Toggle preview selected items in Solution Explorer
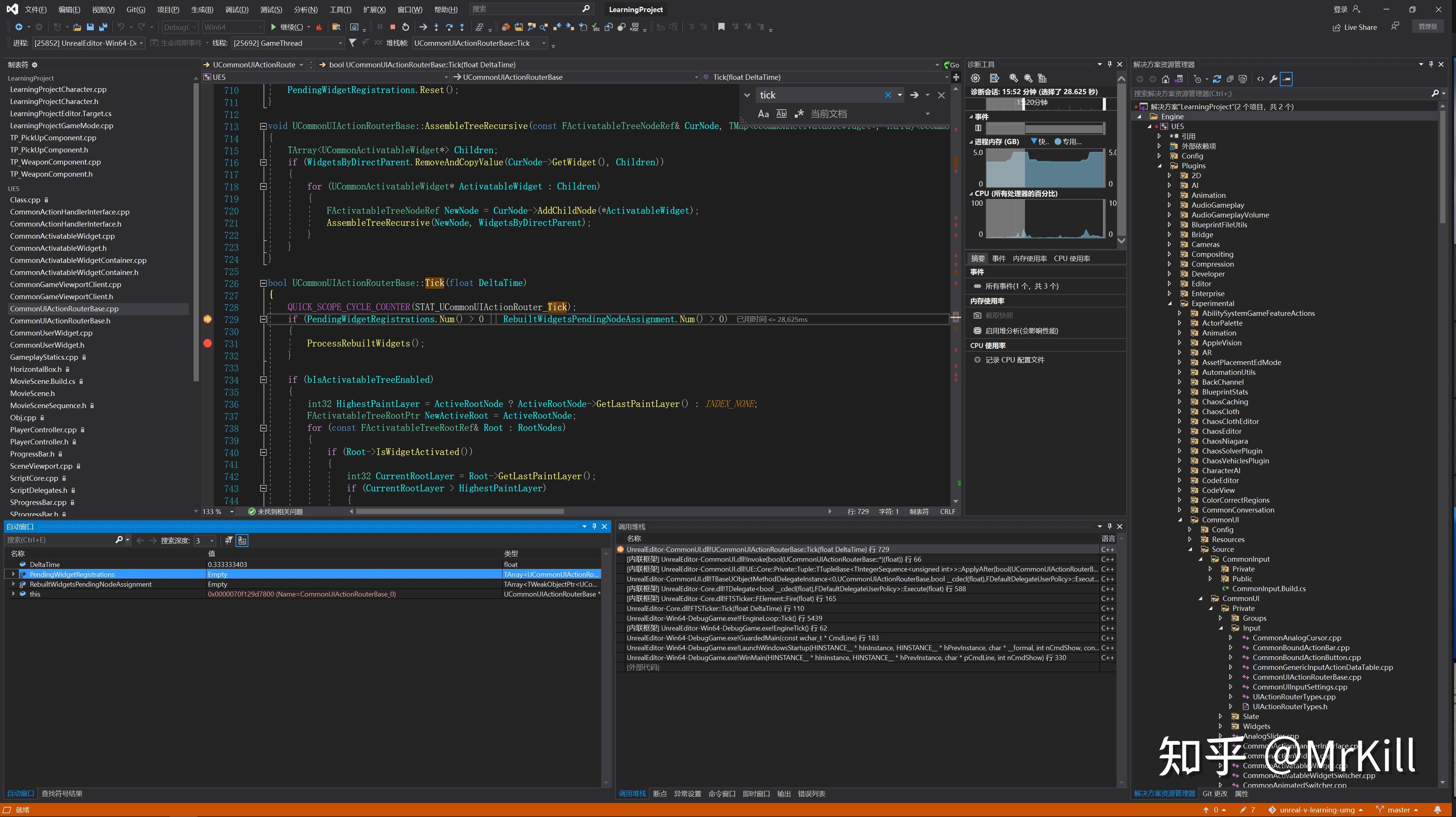1456x817 pixels. (x=1287, y=79)
